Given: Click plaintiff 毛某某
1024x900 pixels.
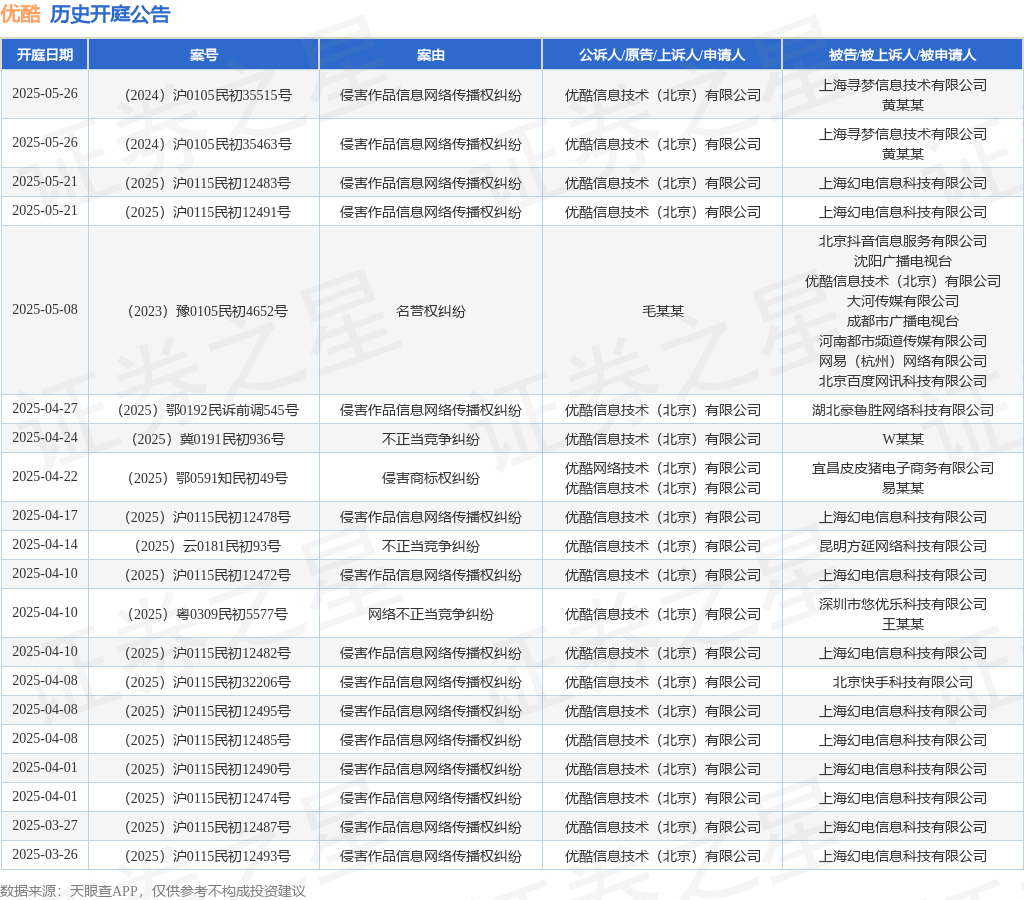Looking at the screenshot, I should pos(662,311).
